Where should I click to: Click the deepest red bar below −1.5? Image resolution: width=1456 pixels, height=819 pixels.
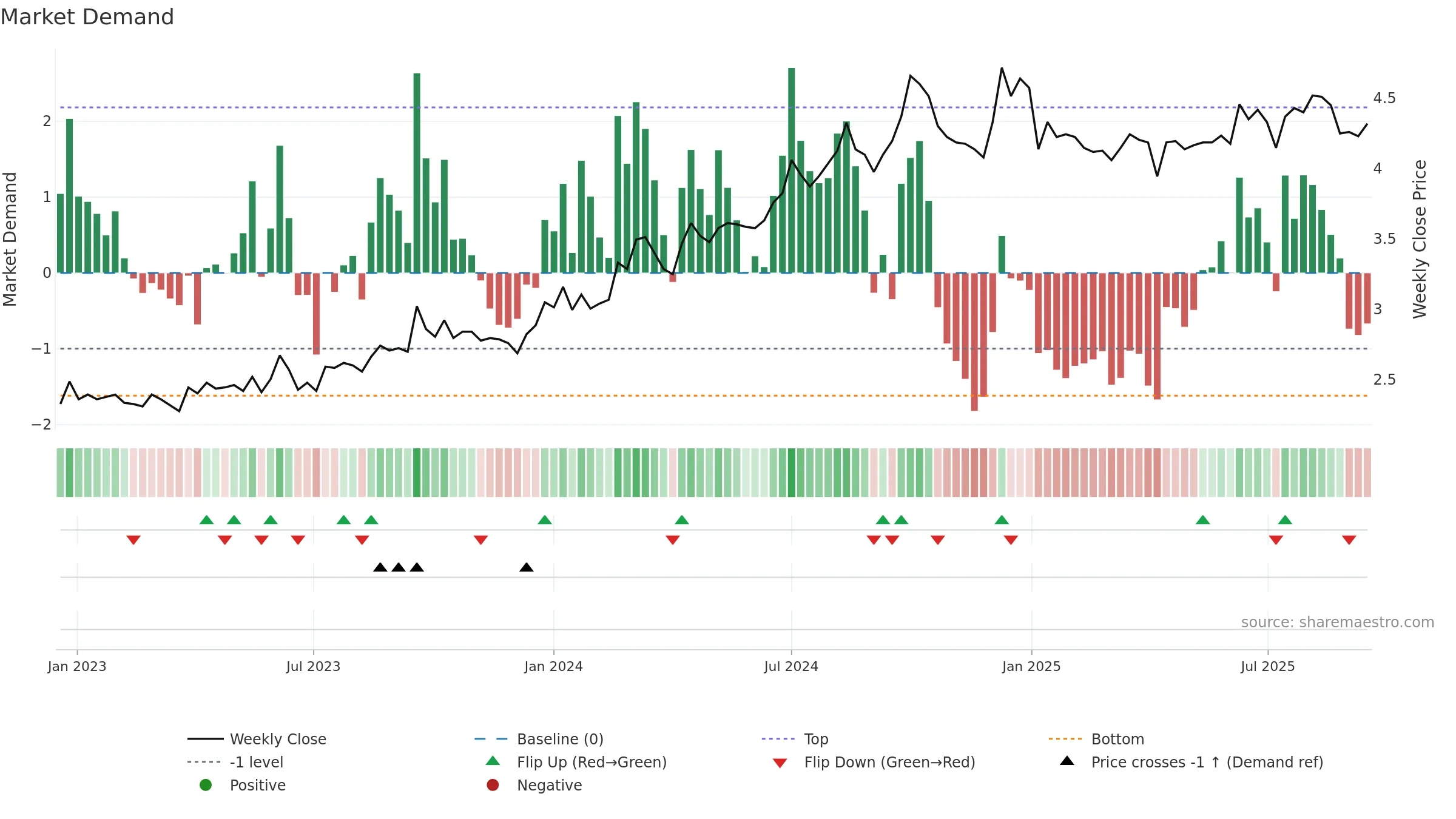click(974, 342)
